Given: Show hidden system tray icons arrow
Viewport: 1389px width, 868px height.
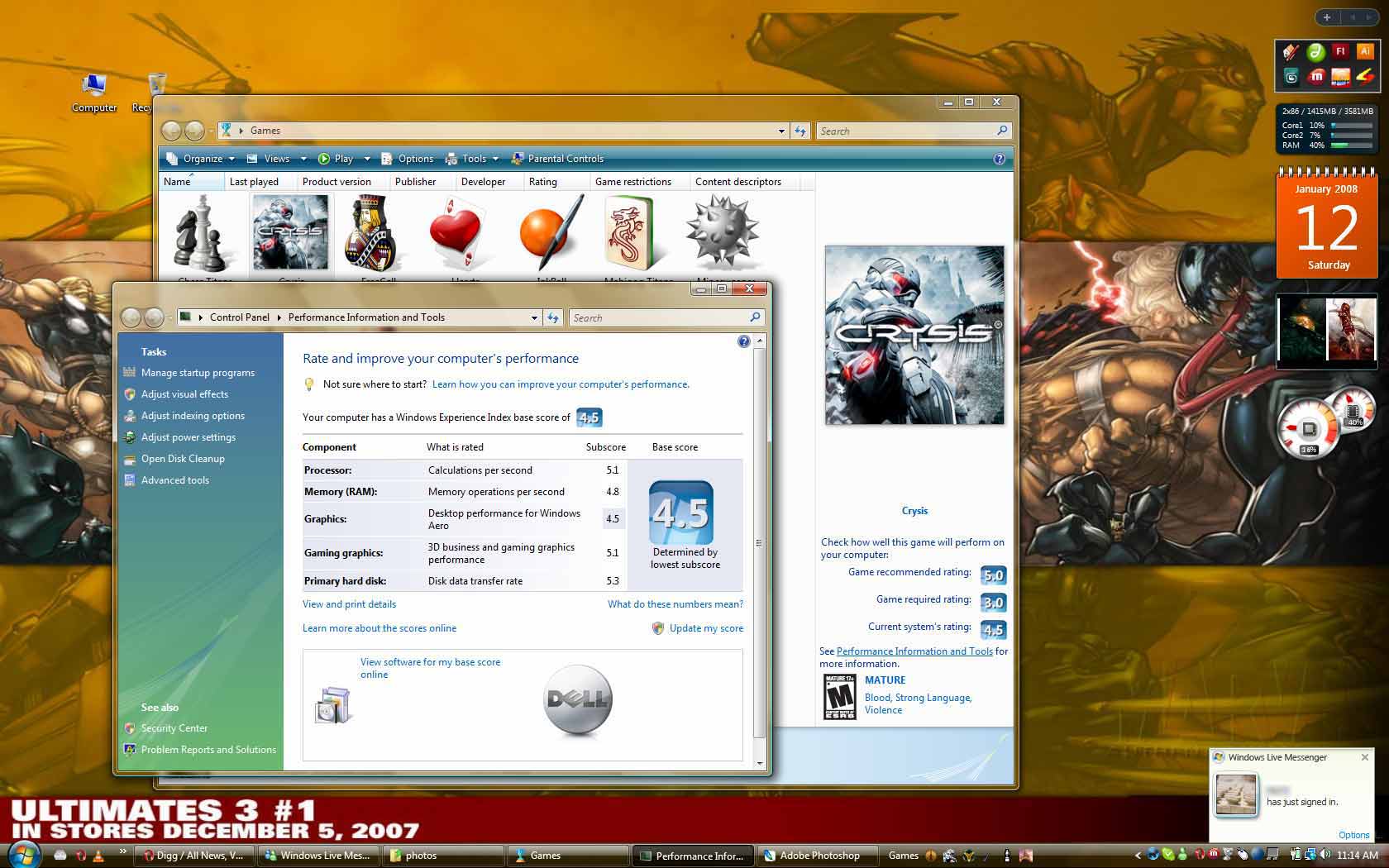Looking at the screenshot, I should 1138,855.
